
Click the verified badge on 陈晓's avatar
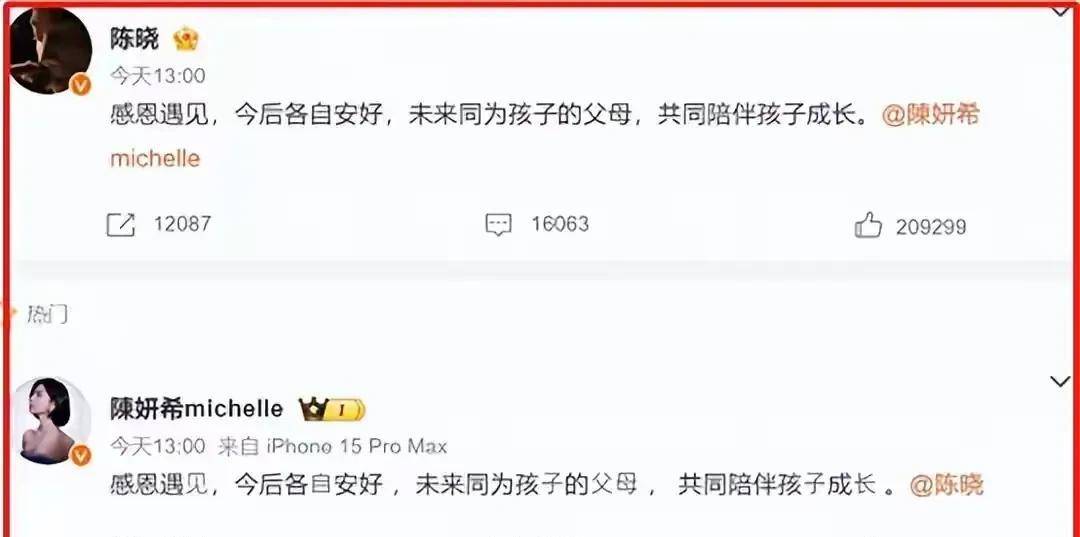pos(81,85)
